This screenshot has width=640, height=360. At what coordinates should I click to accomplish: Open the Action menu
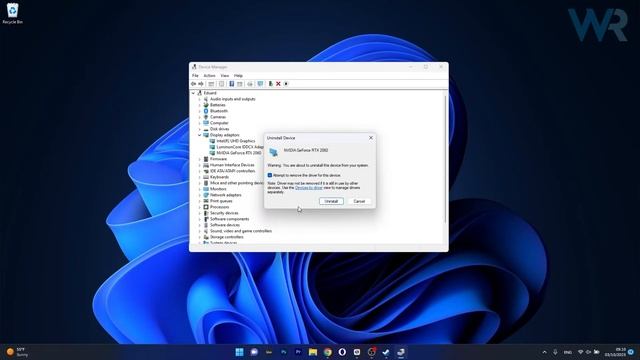209,76
